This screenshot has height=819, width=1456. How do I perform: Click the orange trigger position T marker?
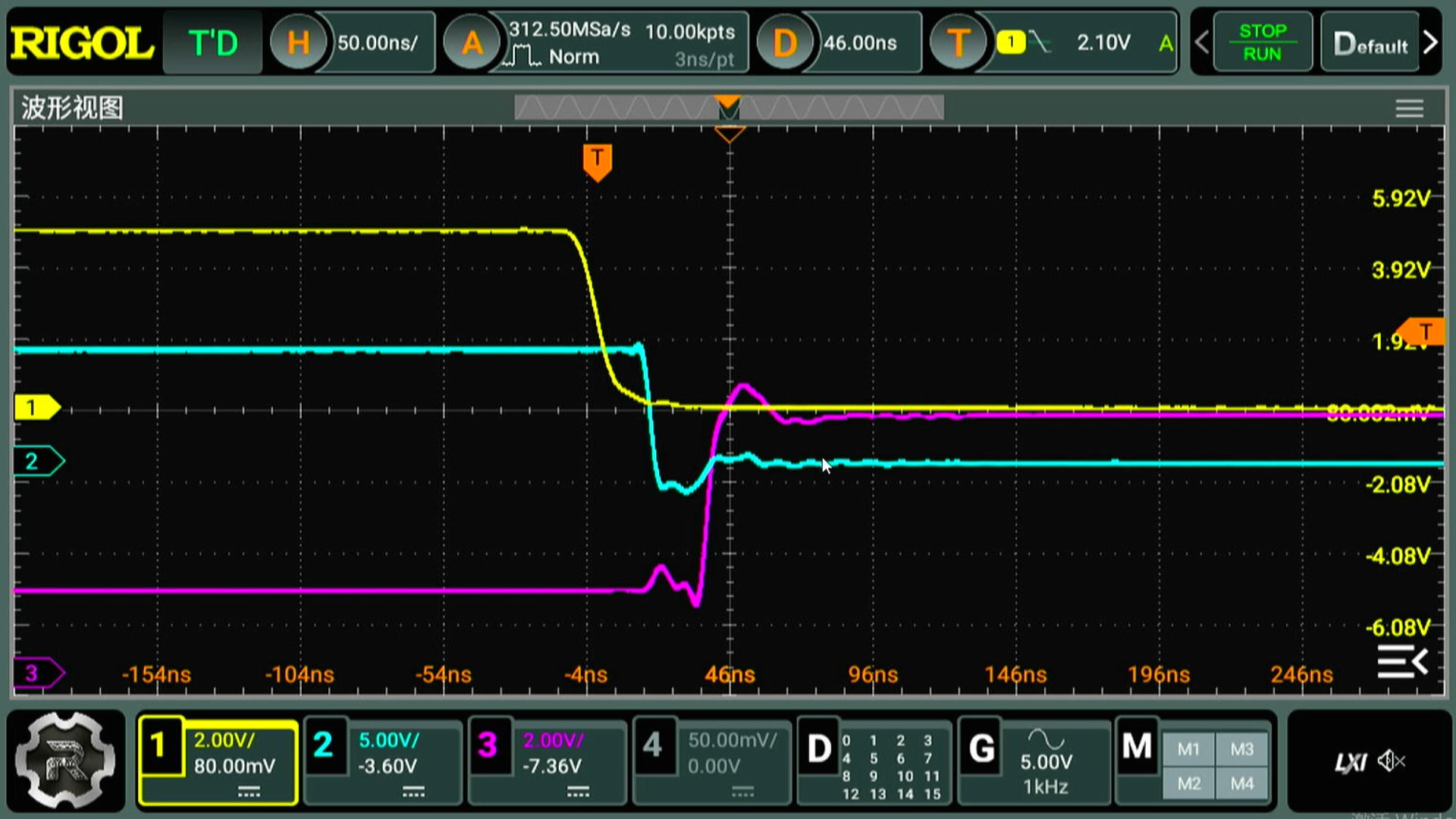pyautogui.click(x=598, y=162)
